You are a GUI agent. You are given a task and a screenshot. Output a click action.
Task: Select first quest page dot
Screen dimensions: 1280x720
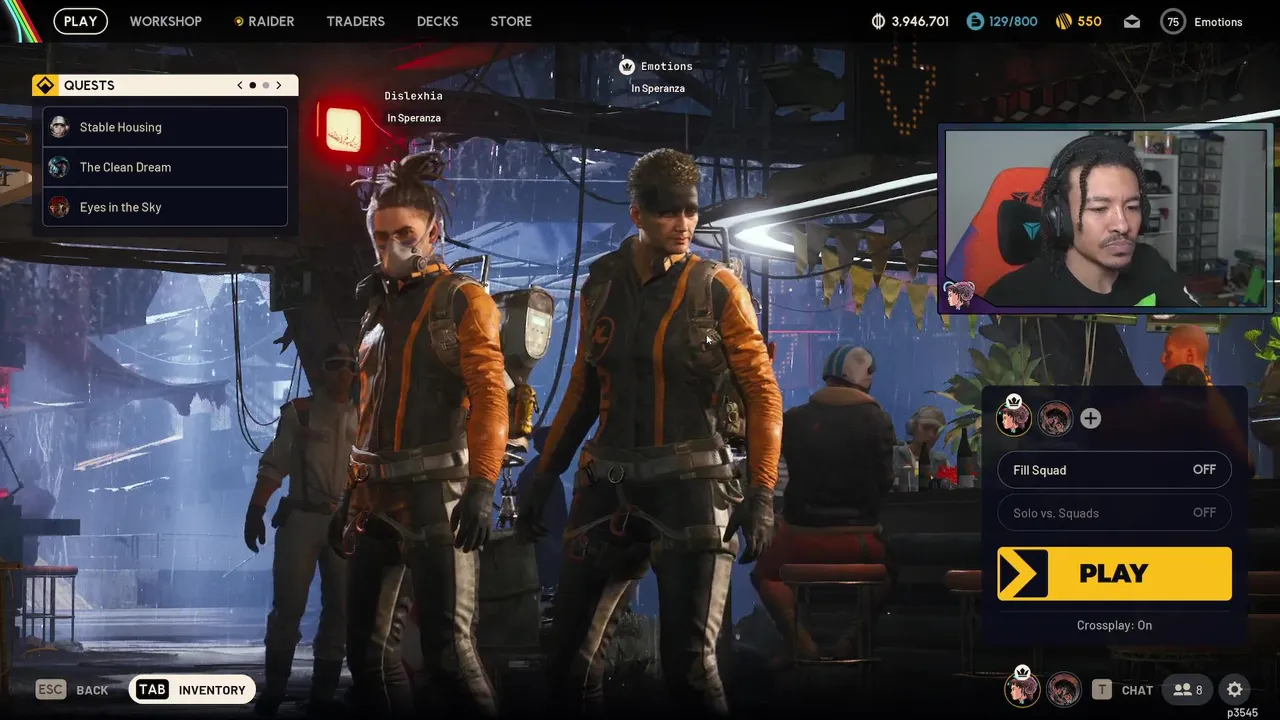point(252,85)
